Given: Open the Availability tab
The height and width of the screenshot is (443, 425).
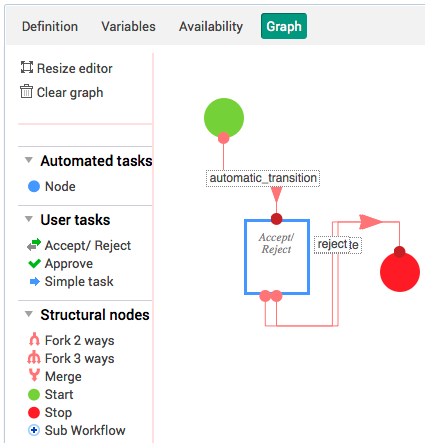Looking at the screenshot, I should [x=211, y=26].
